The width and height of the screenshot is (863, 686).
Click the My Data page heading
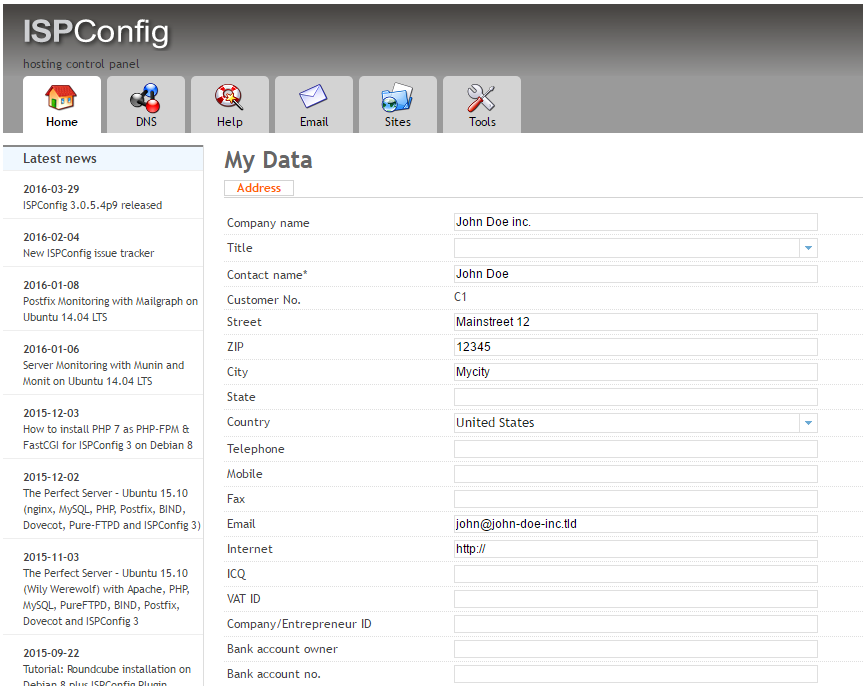click(268, 161)
